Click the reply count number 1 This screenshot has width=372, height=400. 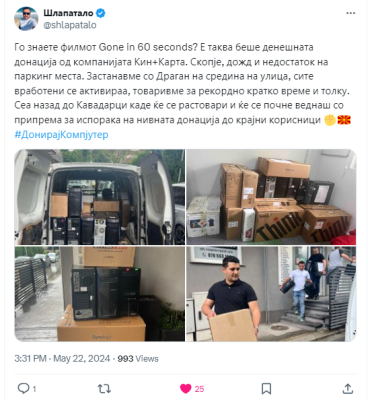coord(34,389)
